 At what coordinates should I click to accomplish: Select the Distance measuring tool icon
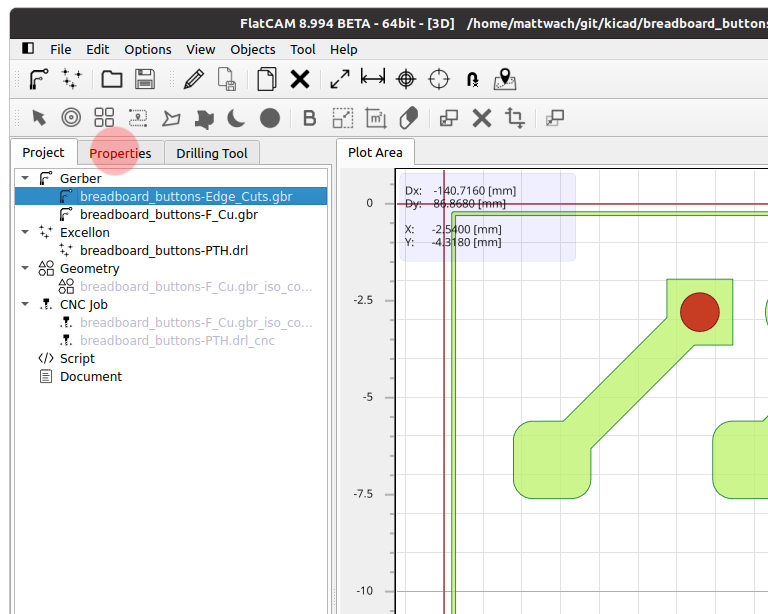point(373,79)
